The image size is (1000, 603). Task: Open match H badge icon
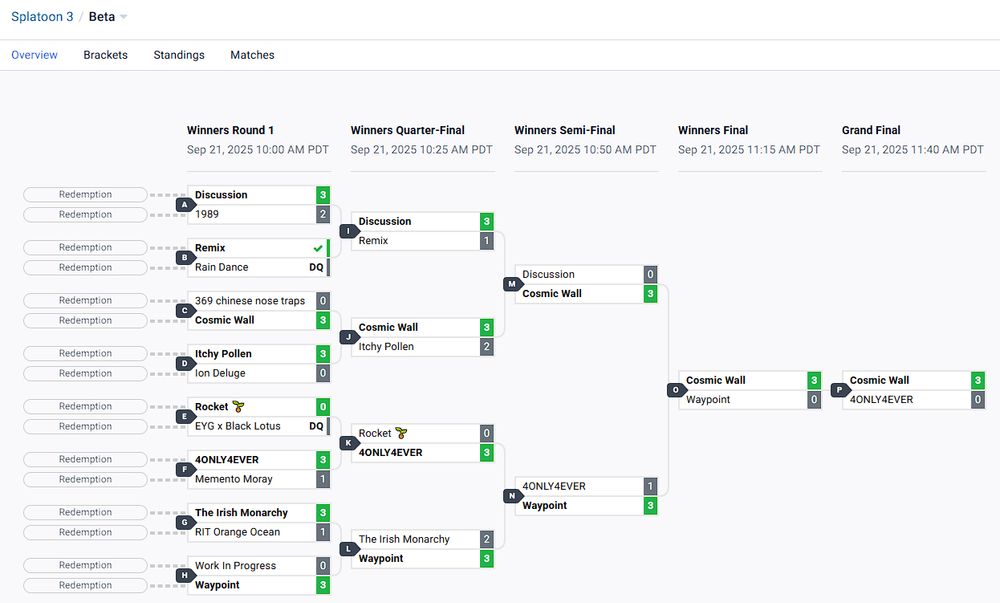183,575
